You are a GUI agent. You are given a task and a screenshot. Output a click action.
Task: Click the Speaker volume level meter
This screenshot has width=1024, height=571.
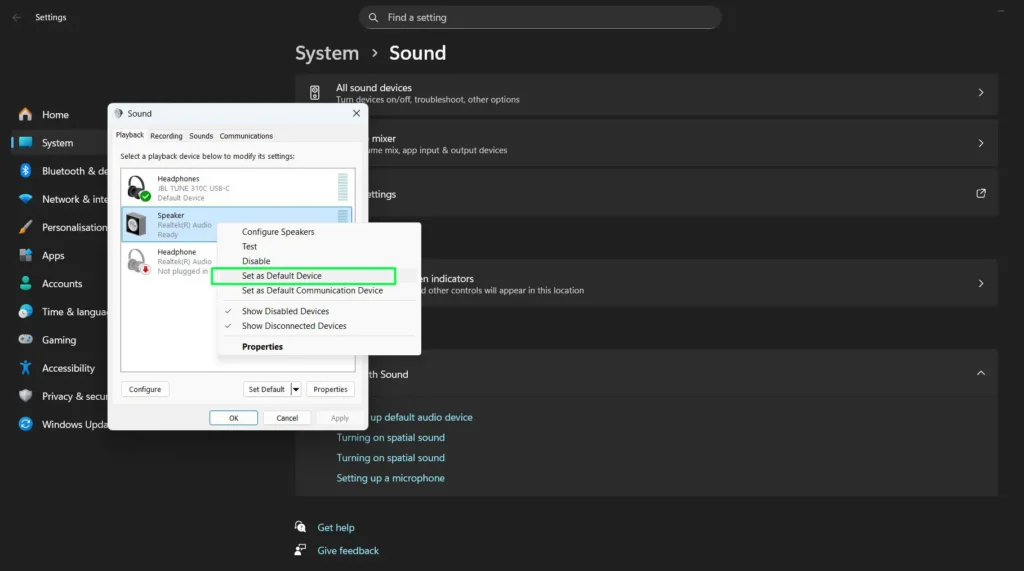click(x=343, y=216)
